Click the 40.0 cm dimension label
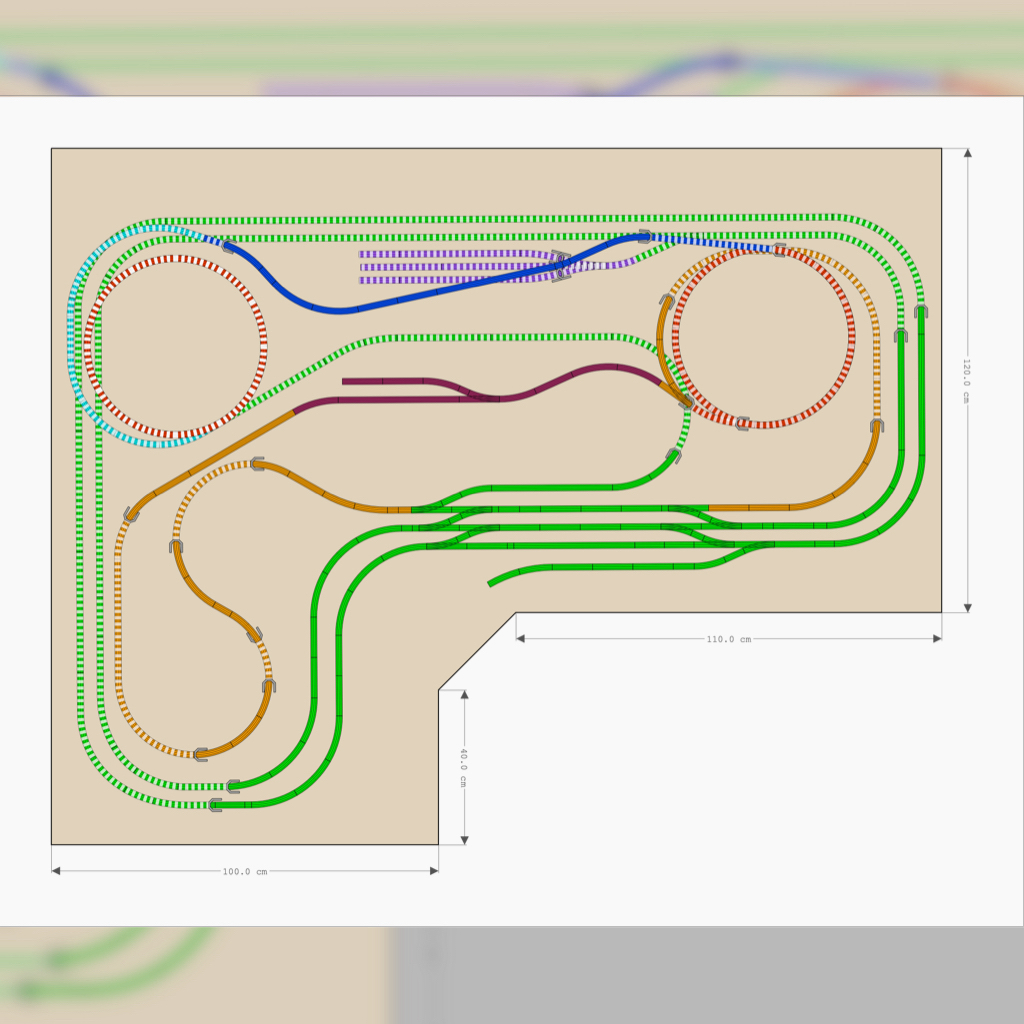Screen dimensions: 1024x1024 pos(464,767)
